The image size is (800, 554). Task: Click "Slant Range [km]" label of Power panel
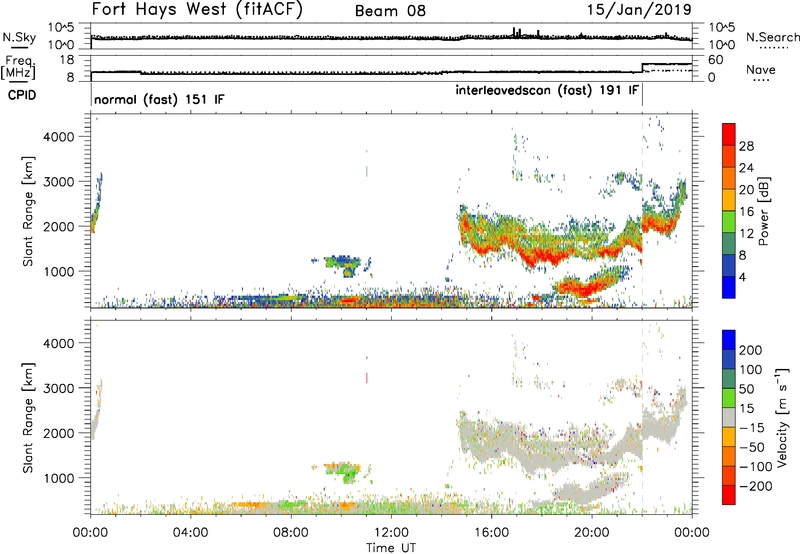pos(28,211)
